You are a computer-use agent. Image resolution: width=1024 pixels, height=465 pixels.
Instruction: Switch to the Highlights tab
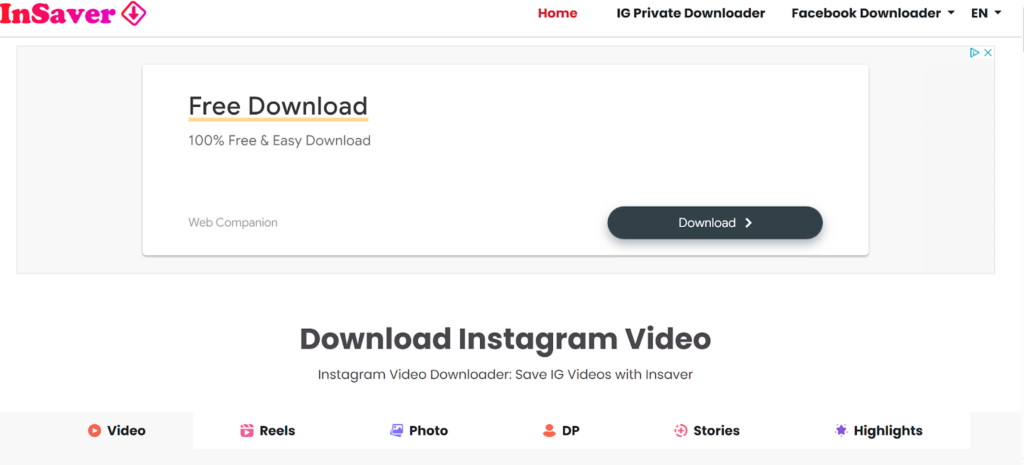click(878, 430)
